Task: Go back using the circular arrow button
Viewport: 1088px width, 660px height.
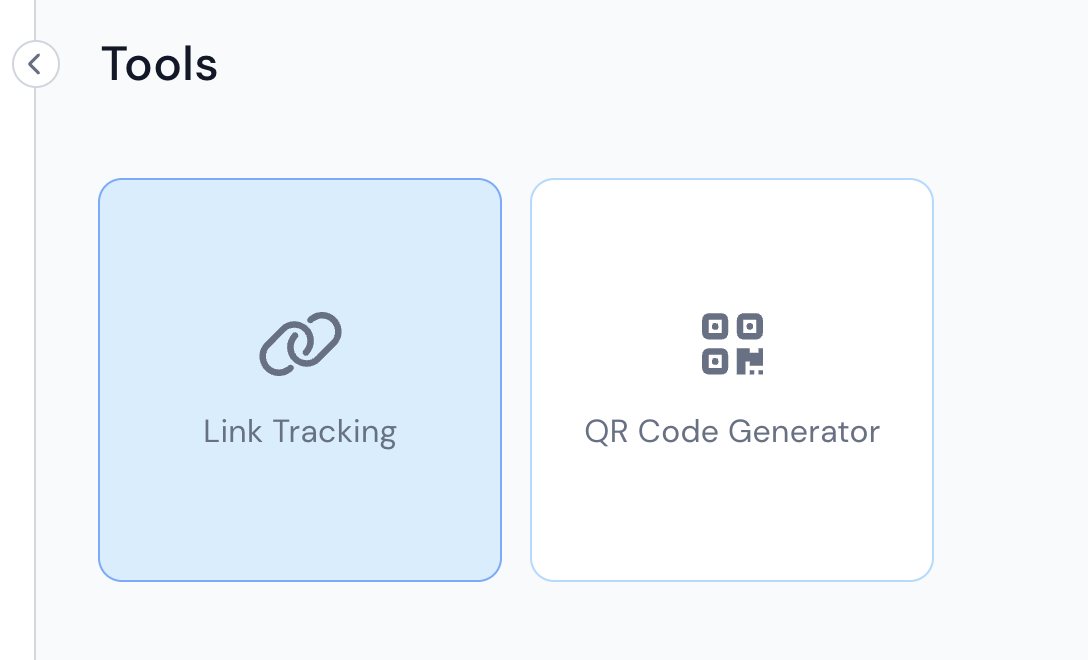Action: pyautogui.click(x=36, y=64)
